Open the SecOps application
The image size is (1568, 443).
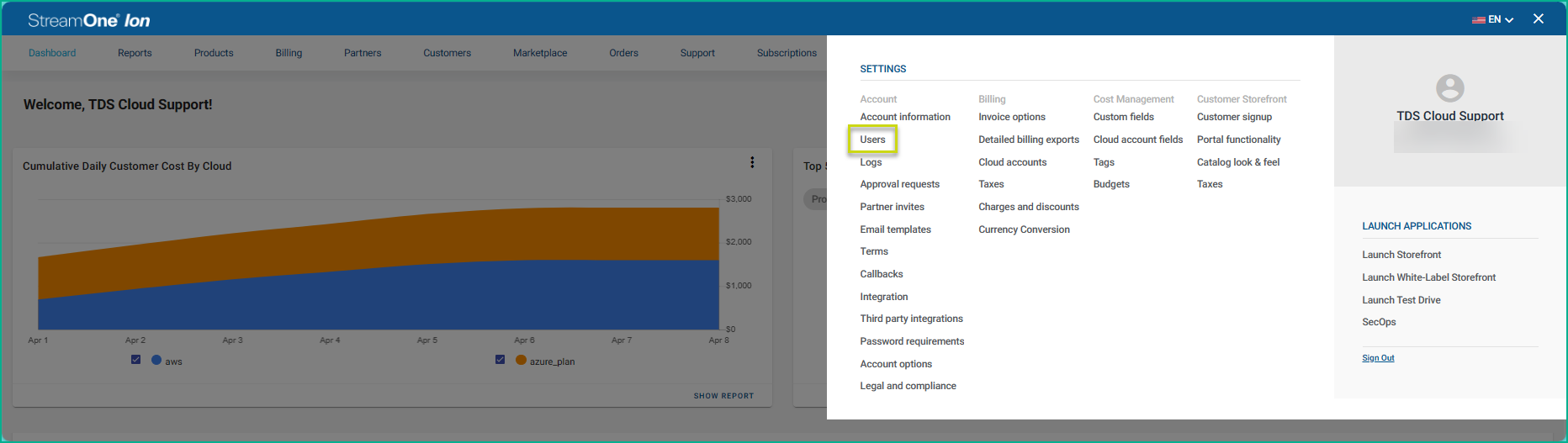pos(1379,322)
